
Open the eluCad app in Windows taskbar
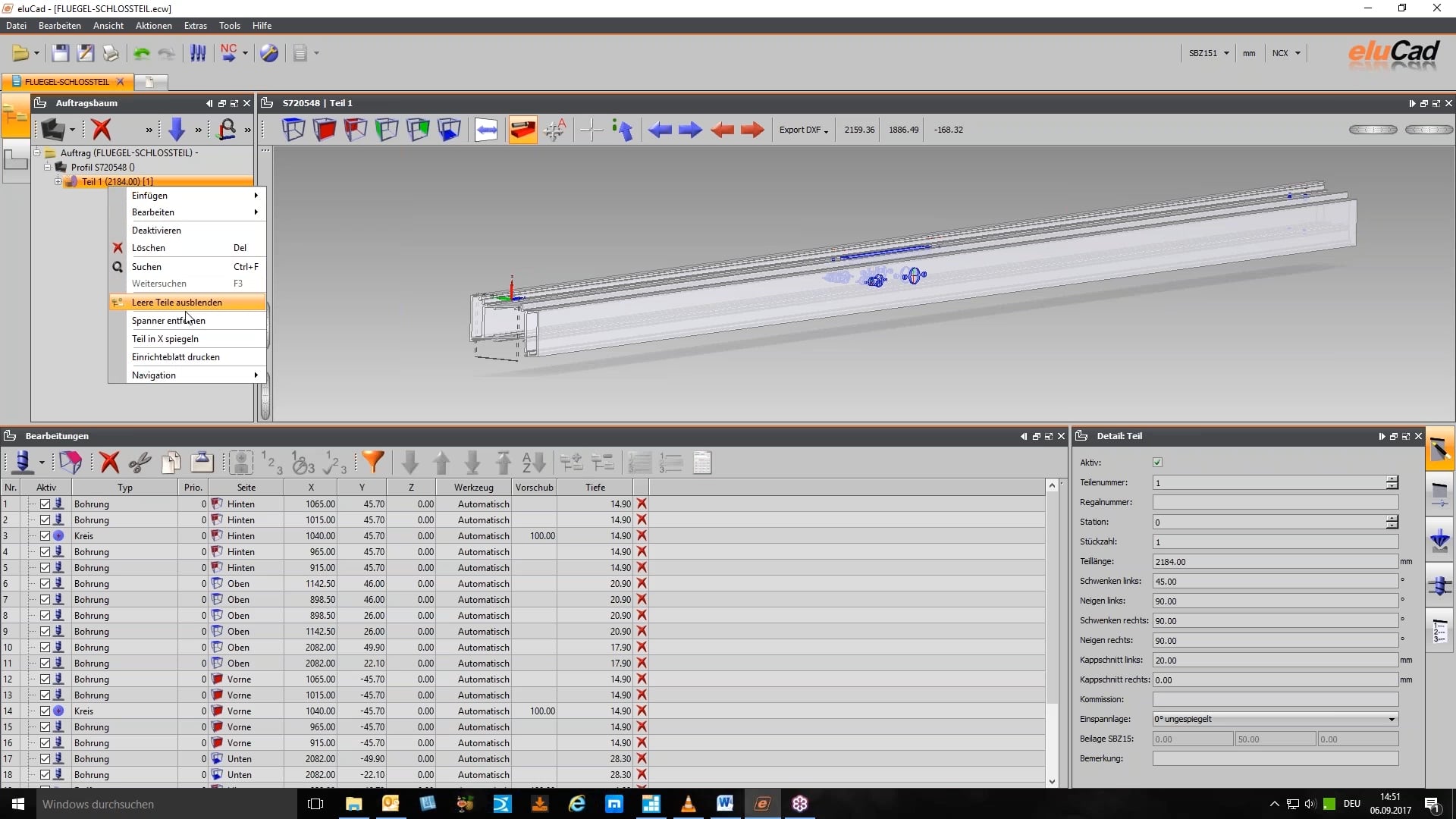pos(763,804)
